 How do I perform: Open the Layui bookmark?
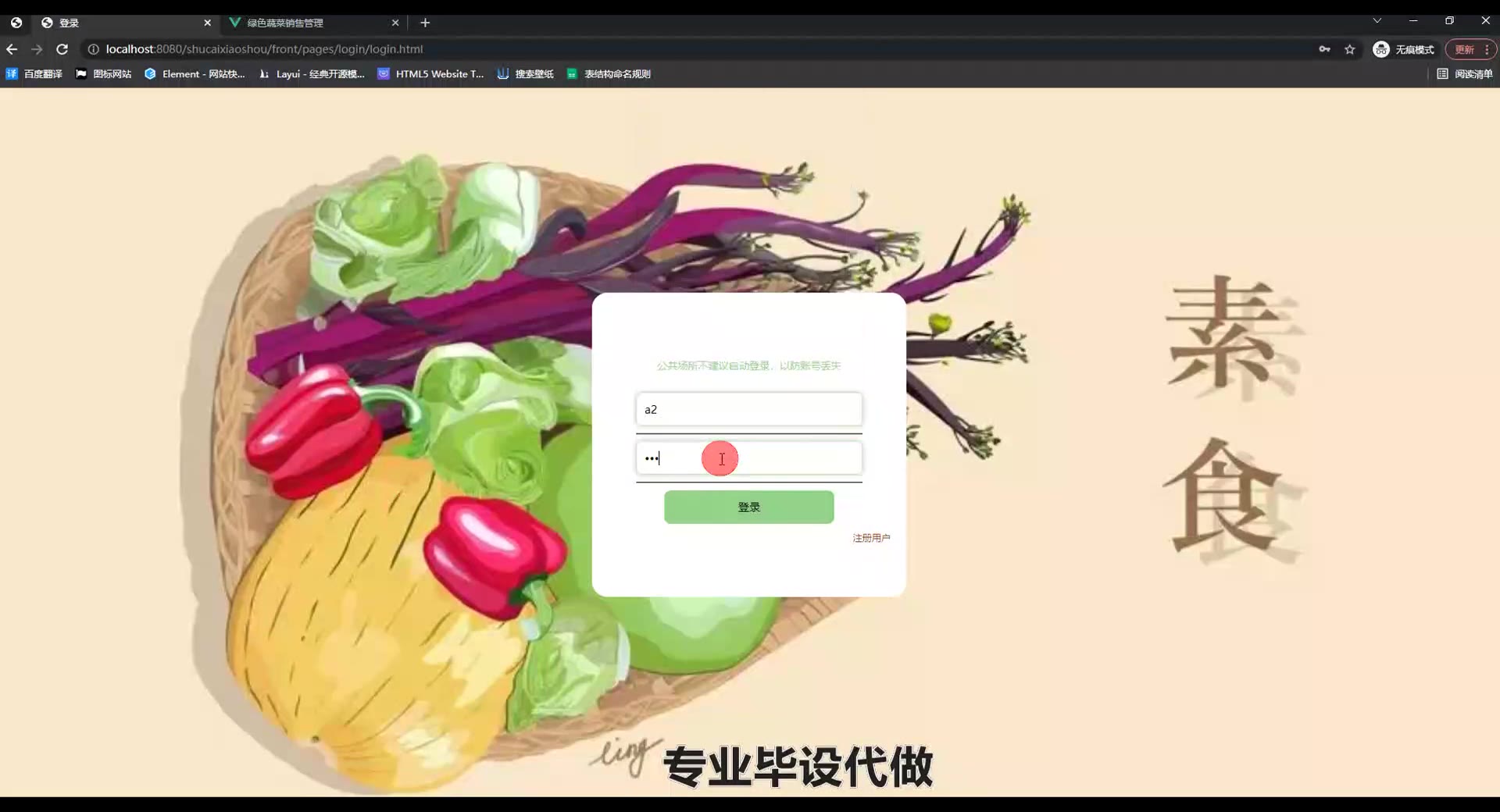tap(312, 73)
